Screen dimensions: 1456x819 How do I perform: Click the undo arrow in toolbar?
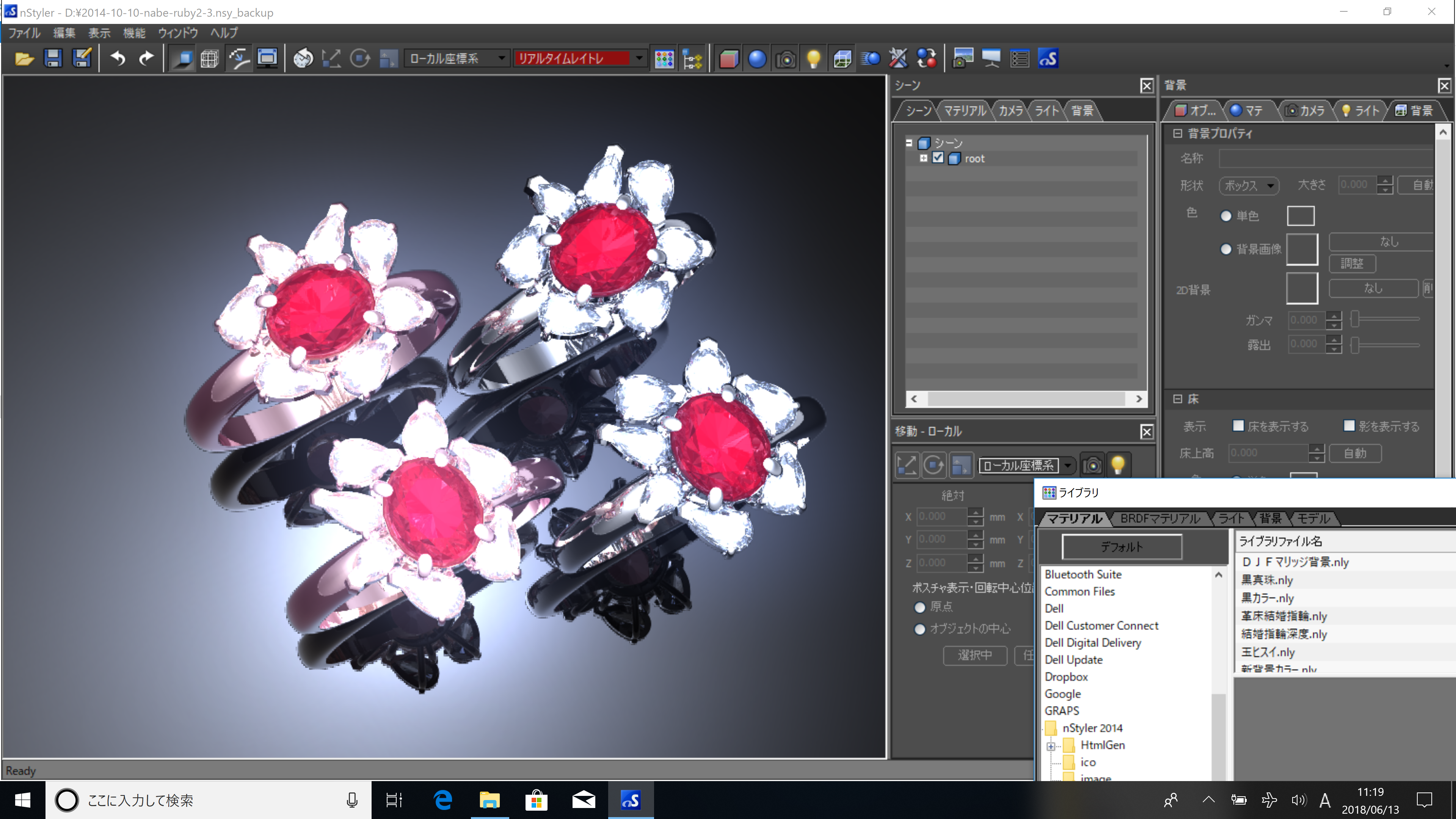[118, 59]
